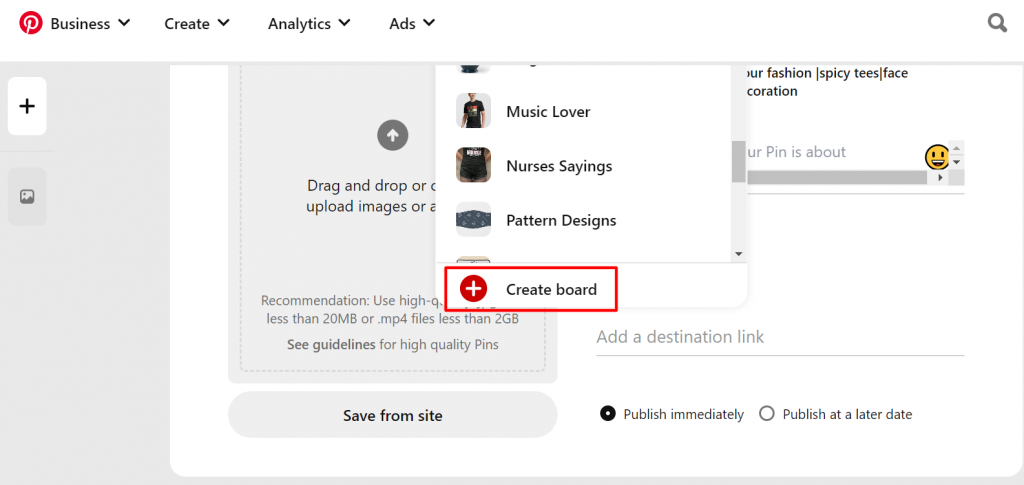1024x485 pixels.
Task: Open the emoji picker smiley icon
Action: pyautogui.click(x=936, y=157)
